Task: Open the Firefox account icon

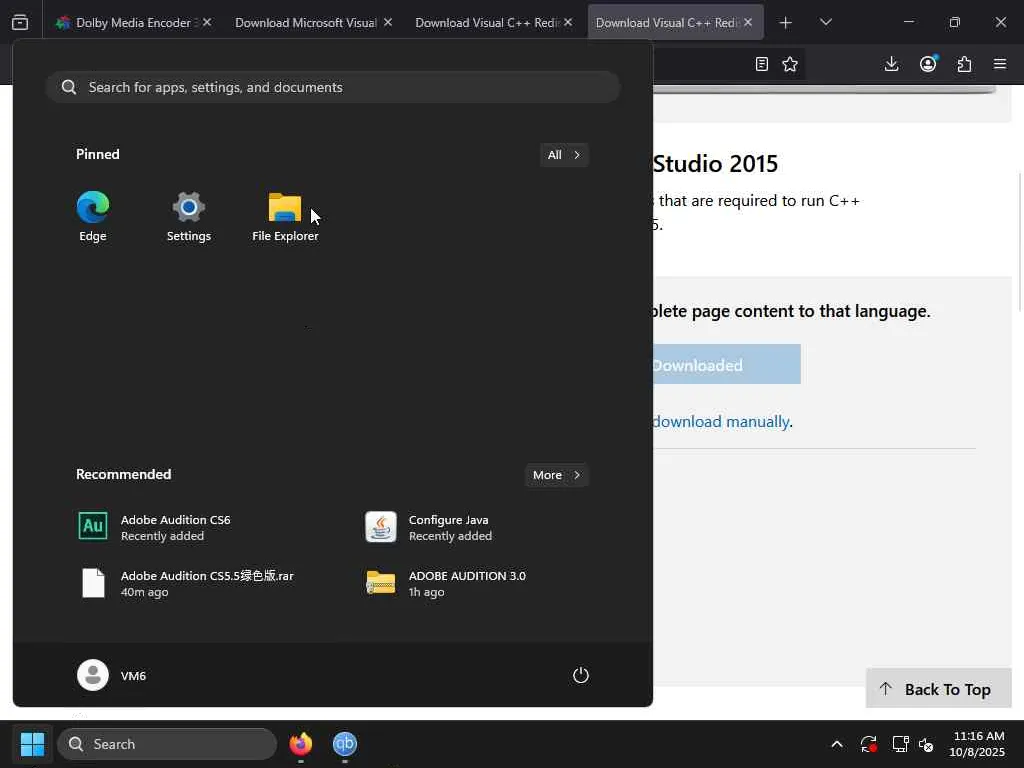Action: pos(928,64)
